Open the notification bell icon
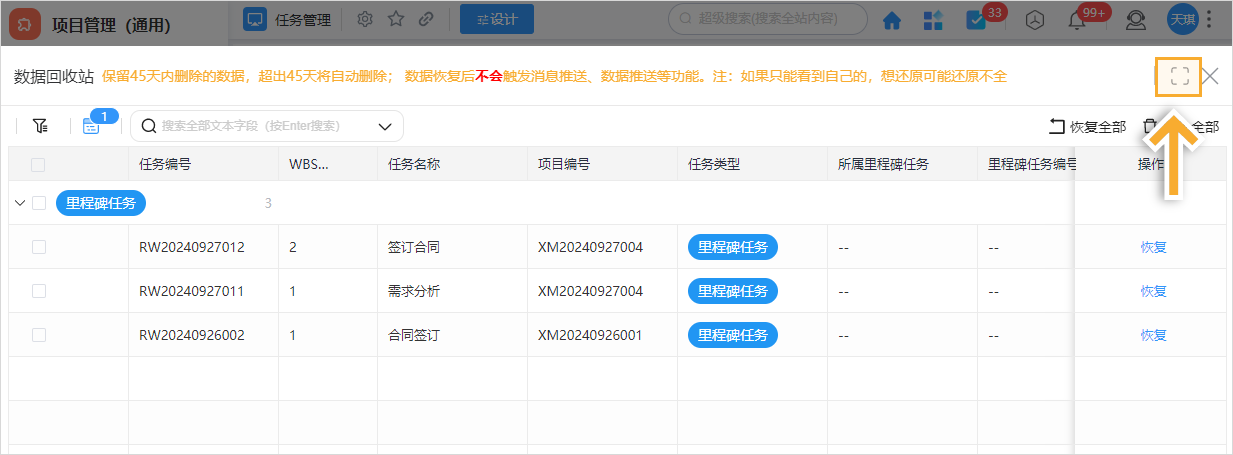Image resolution: width=1233 pixels, height=455 pixels. [1077, 20]
